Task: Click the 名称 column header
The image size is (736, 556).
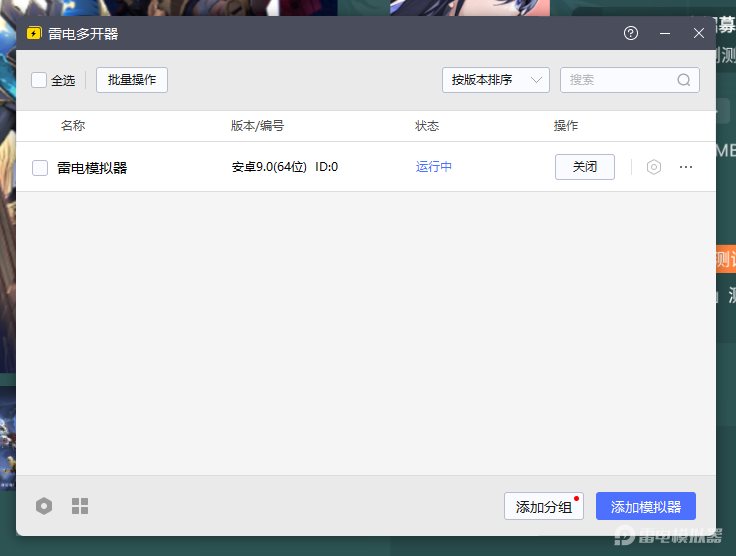Action: point(73,126)
